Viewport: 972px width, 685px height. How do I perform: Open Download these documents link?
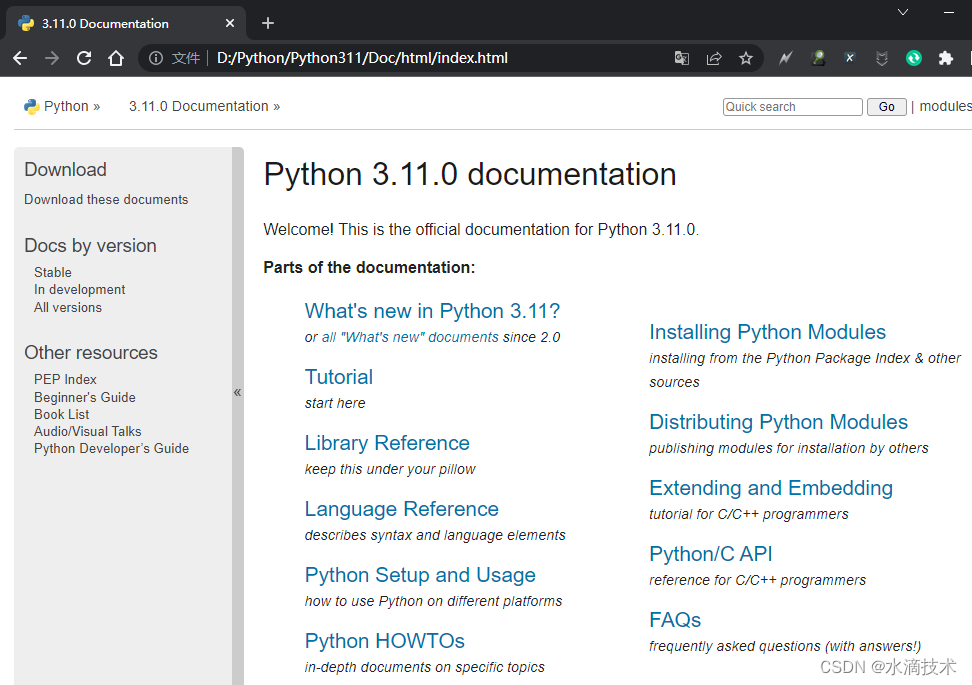click(x=106, y=200)
